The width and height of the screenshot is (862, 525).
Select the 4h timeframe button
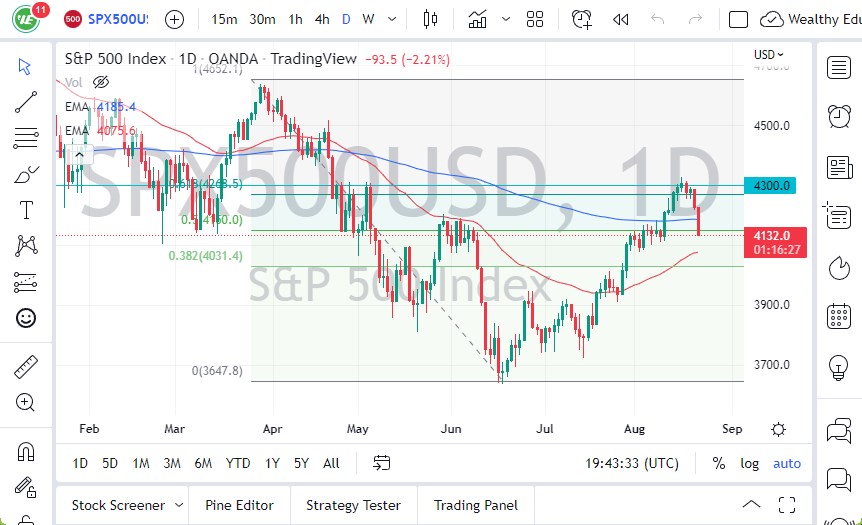click(322, 19)
